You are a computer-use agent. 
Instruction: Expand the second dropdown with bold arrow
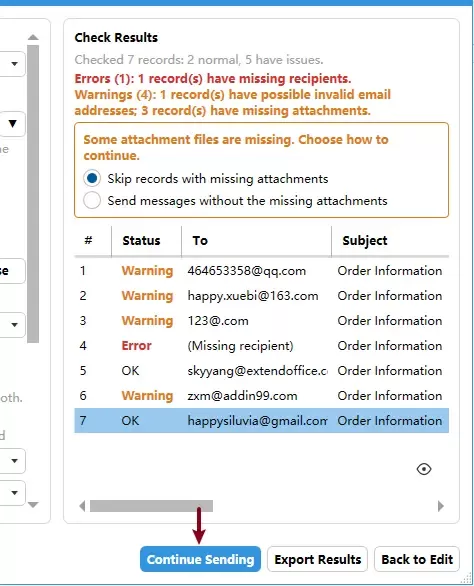(x=13, y=123)
